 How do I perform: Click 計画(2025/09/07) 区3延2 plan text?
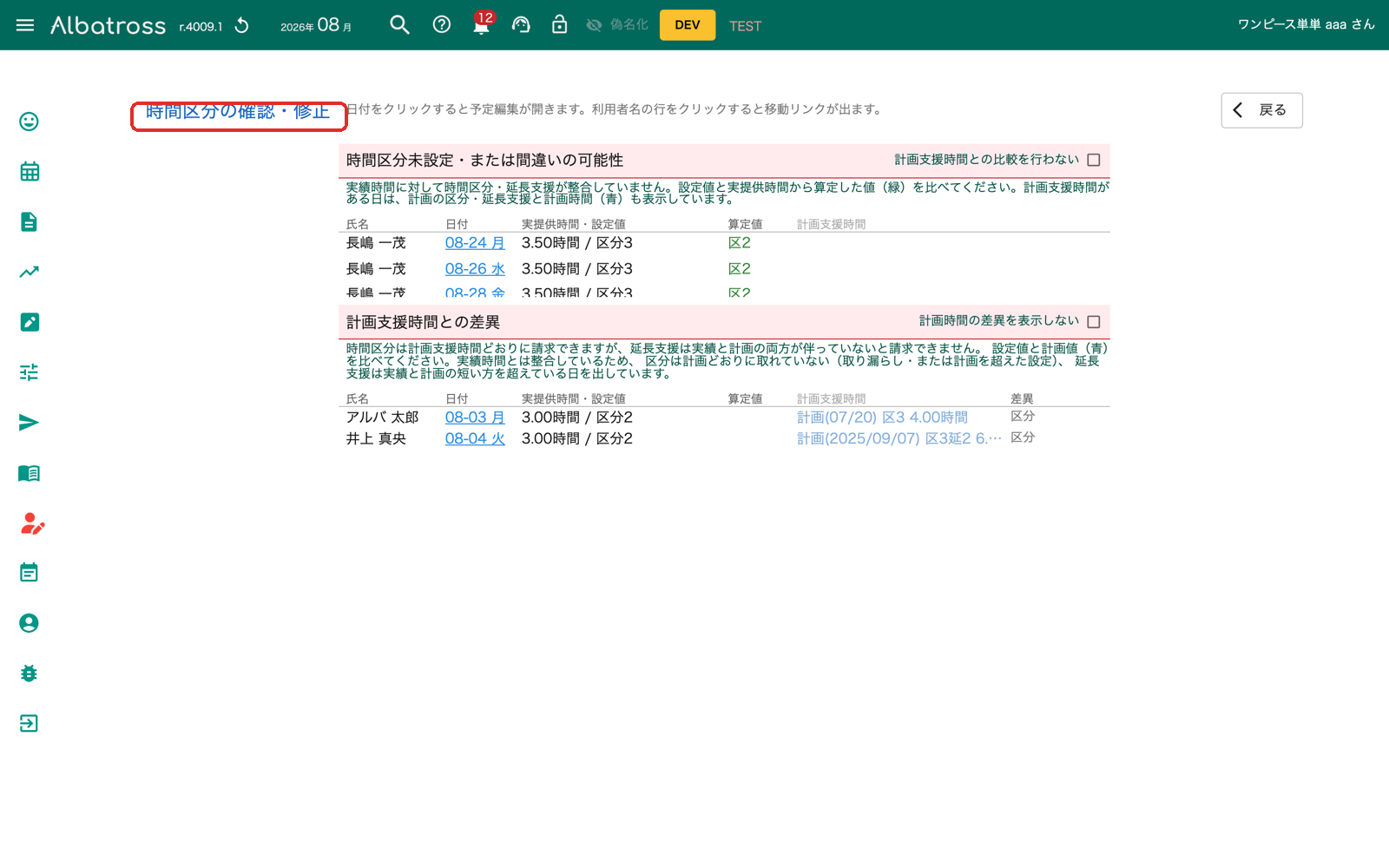click(899, 439)
